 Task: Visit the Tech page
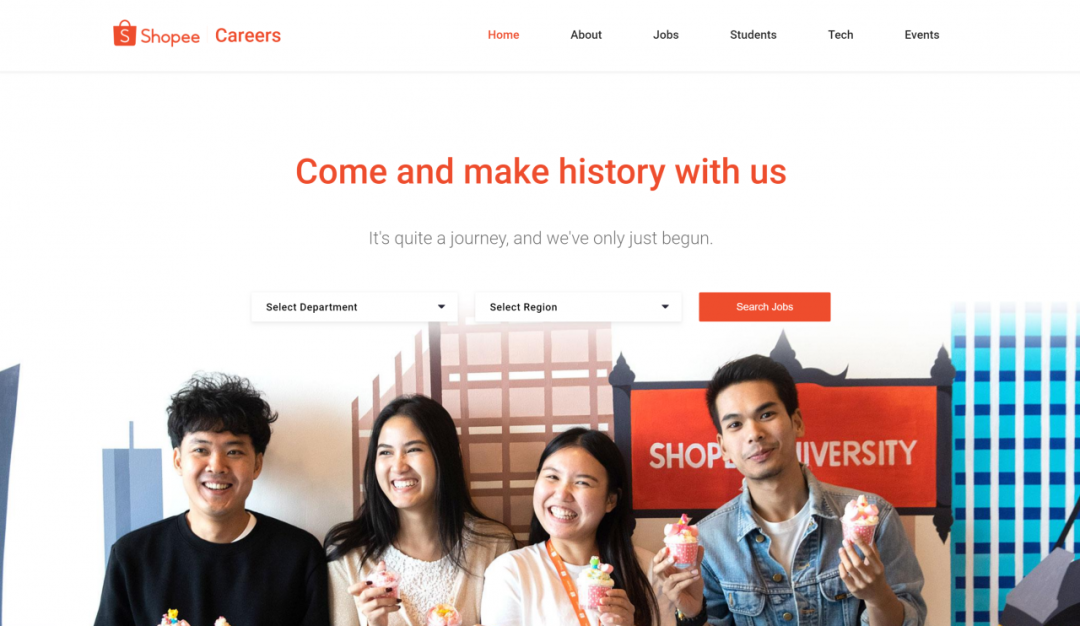(840, 34)
